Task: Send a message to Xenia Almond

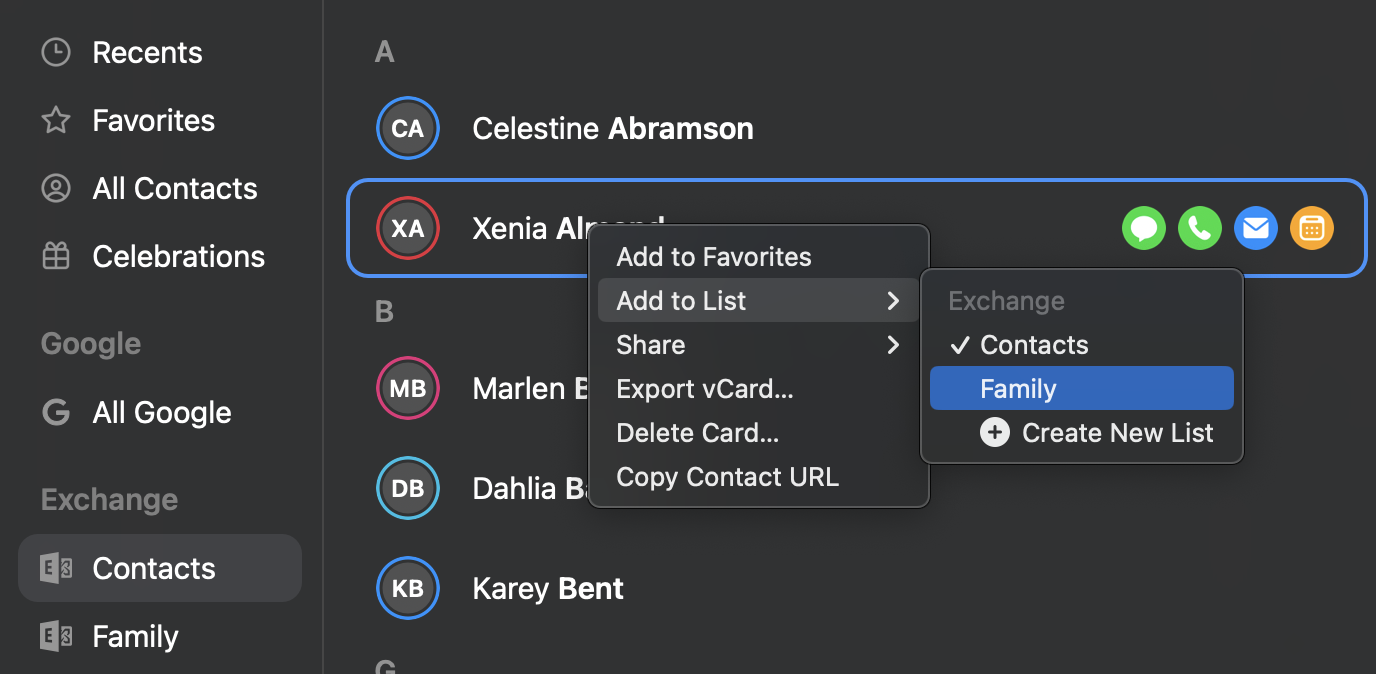Action: [x=1144, y=228]
